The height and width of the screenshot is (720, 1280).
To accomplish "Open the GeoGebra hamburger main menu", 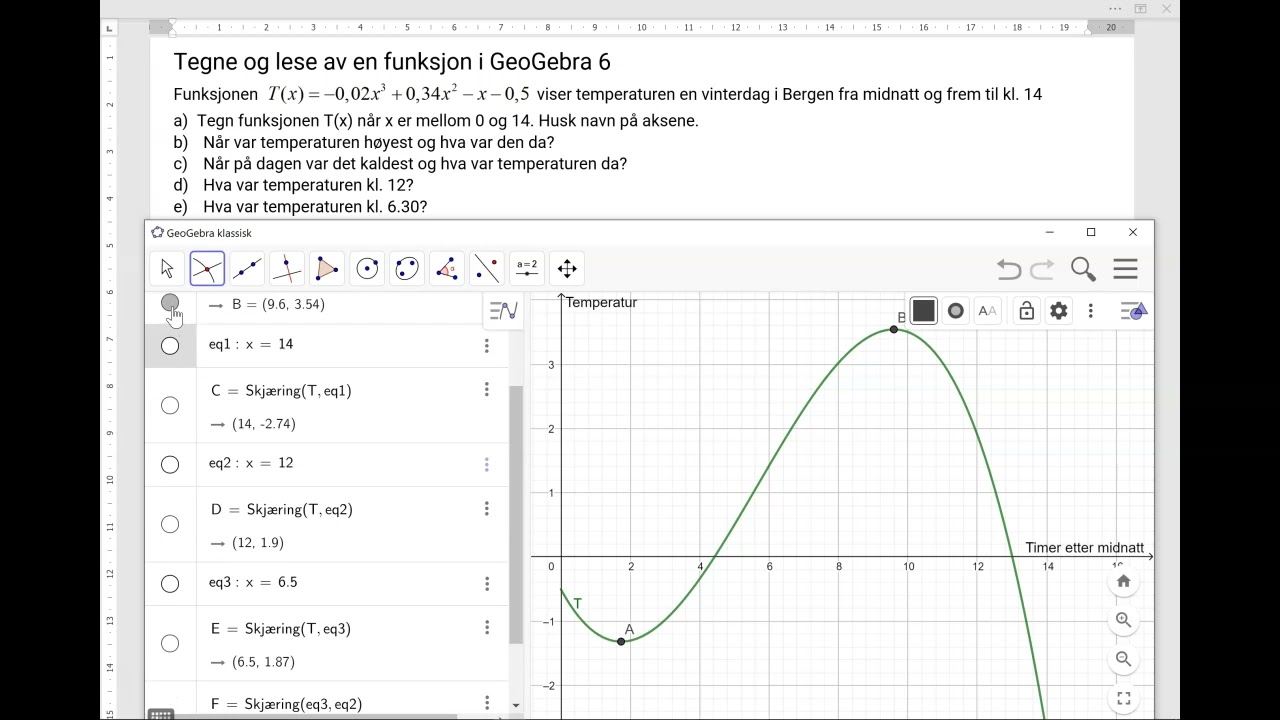I will coord(1126,269).
